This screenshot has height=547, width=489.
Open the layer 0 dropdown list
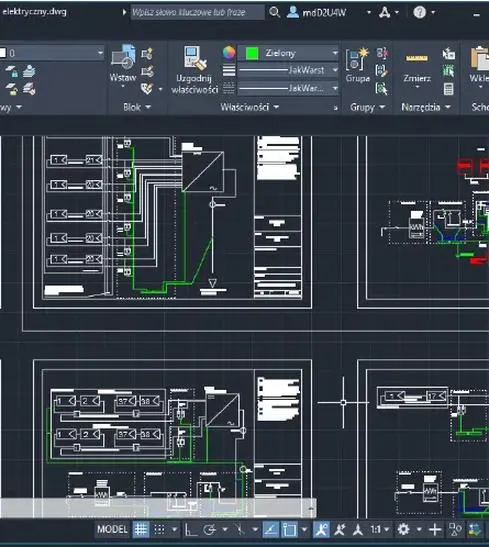(x=52, y=53)
